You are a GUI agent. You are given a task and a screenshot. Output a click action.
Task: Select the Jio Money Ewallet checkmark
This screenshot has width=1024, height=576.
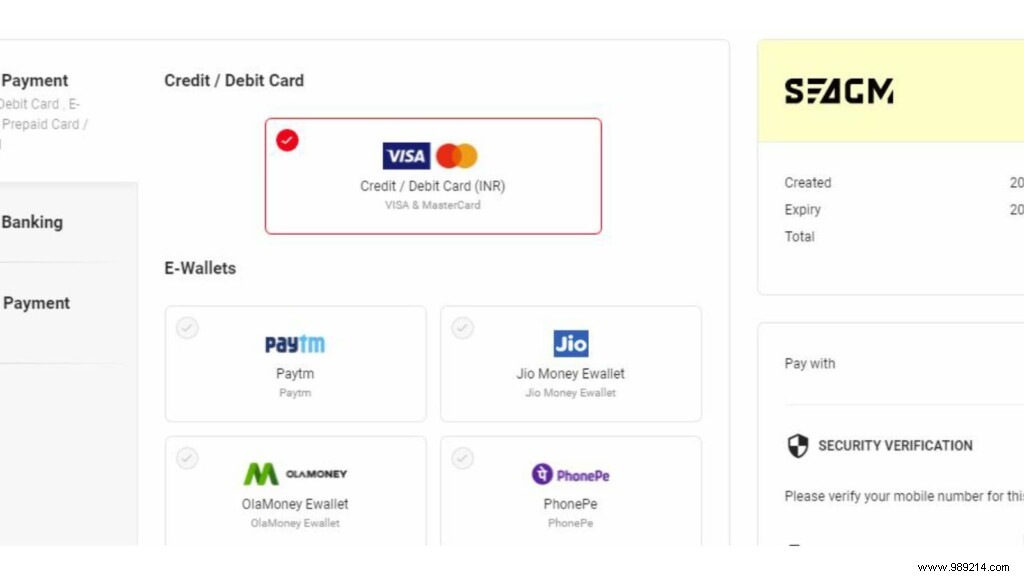point(462,328)
